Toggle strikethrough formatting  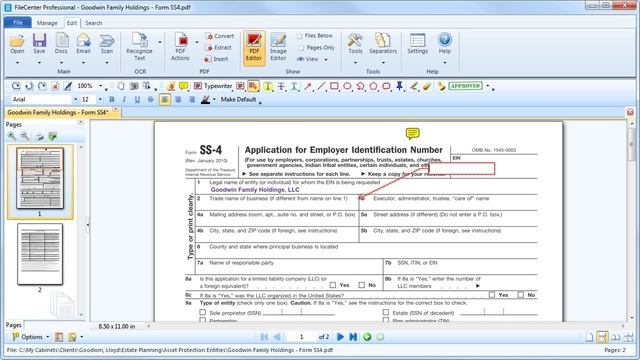point(150,99)
